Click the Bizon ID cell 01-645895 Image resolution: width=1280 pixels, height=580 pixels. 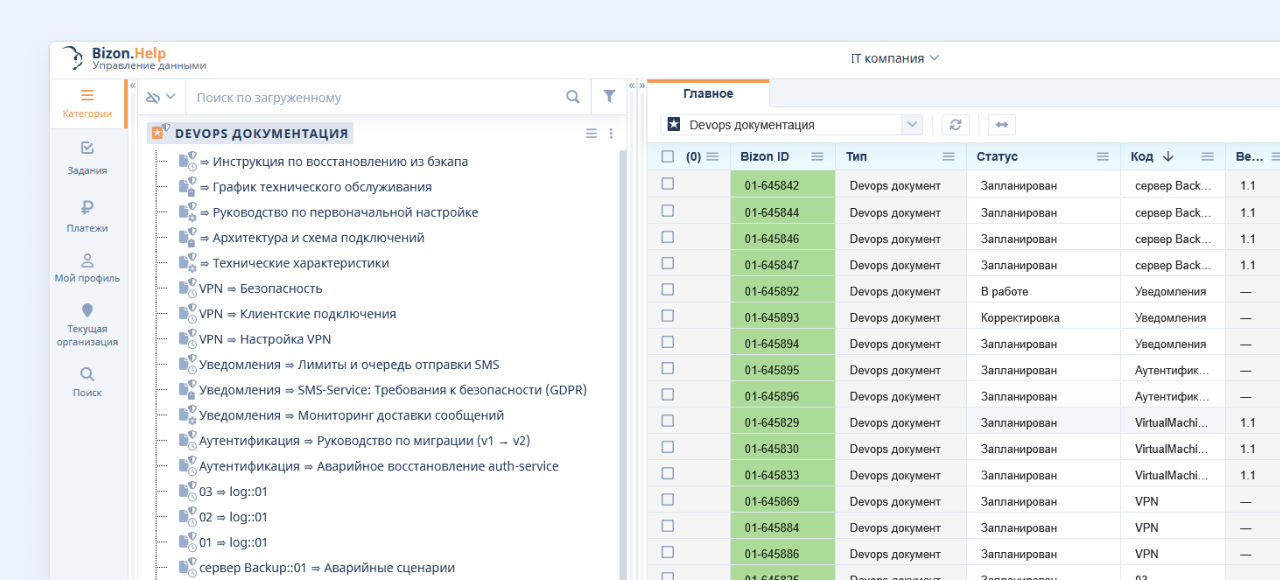(783, 370)
